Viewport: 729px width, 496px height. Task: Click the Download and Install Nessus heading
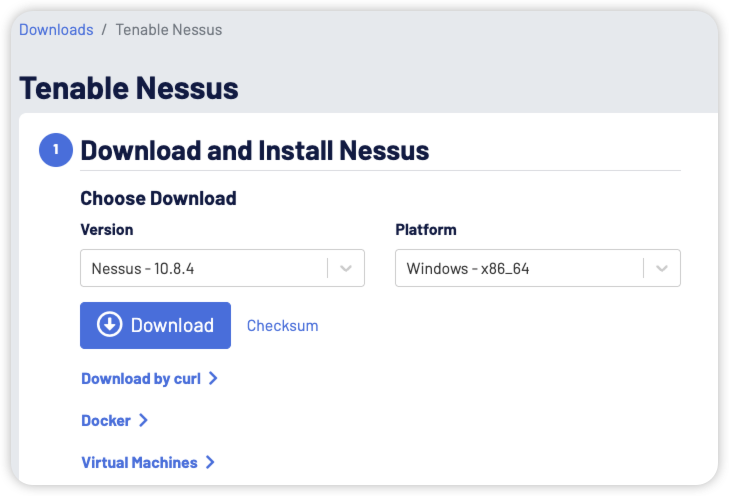pyautogui.click(x=254, y=151)
